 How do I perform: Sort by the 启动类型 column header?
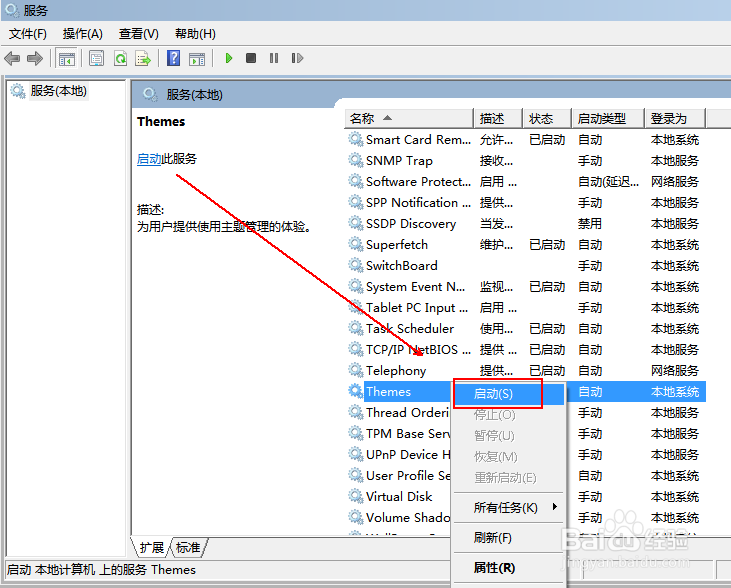click(x=608, y=118)
